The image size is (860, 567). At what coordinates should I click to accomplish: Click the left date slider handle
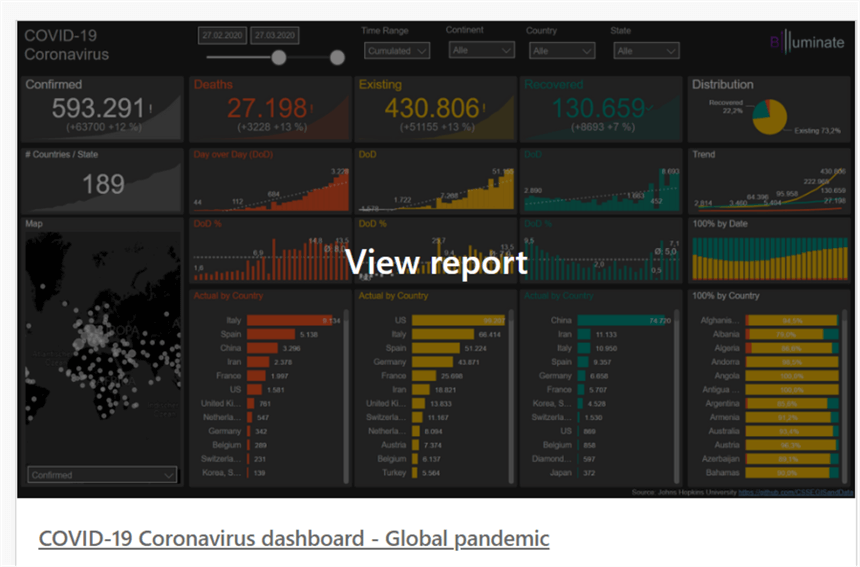(279, 57)
